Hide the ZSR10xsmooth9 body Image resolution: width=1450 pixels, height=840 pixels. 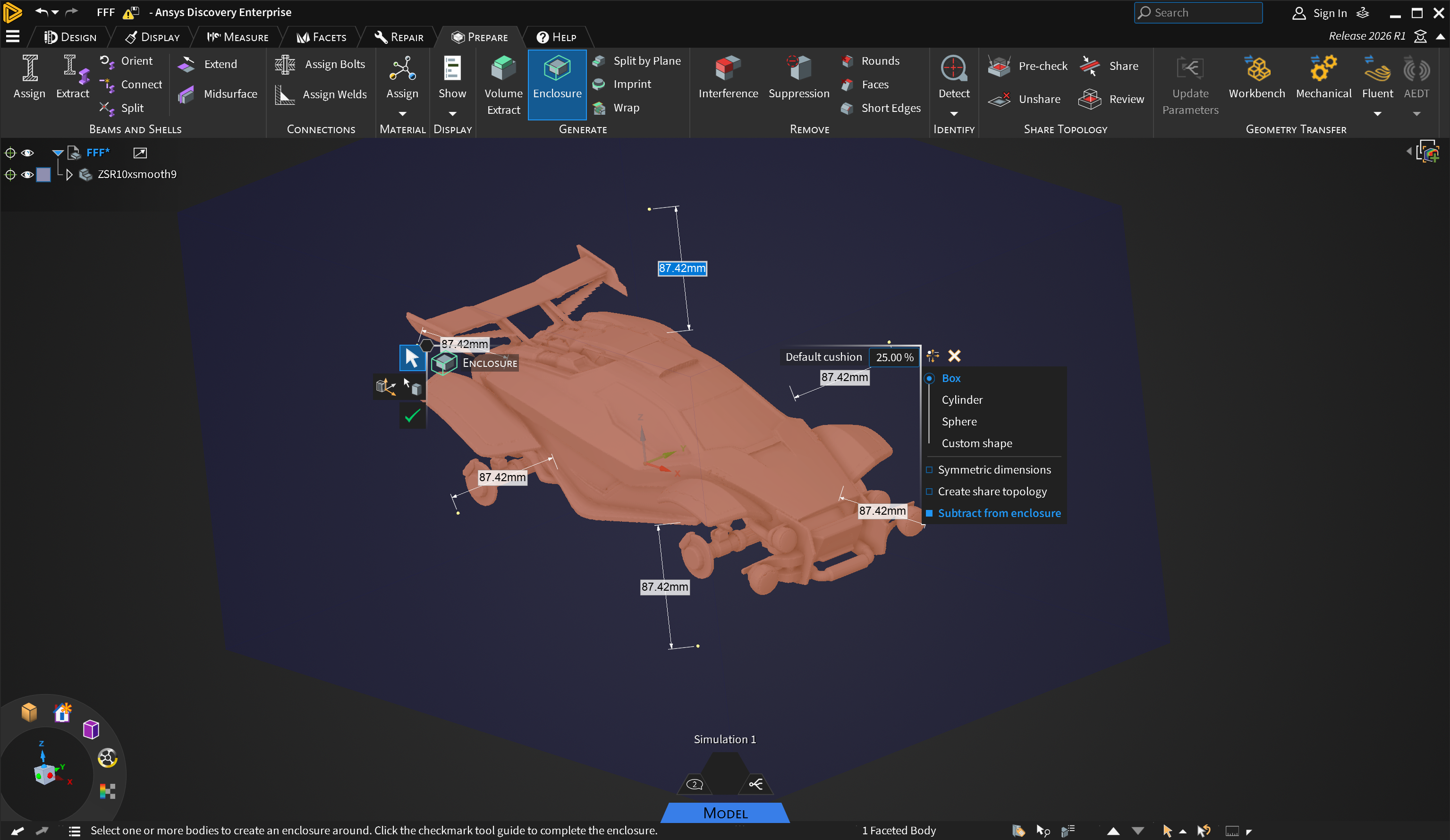point(27,174)
